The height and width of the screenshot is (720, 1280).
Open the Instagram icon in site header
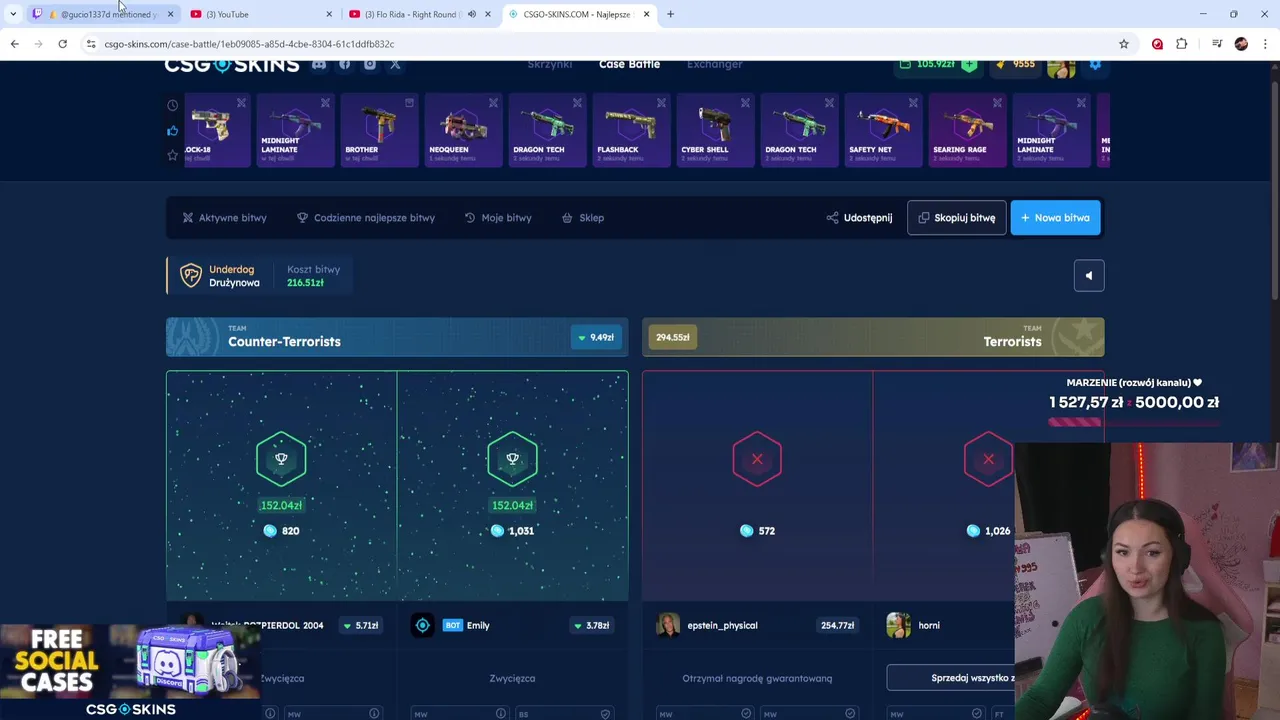[x=370, y=65]
